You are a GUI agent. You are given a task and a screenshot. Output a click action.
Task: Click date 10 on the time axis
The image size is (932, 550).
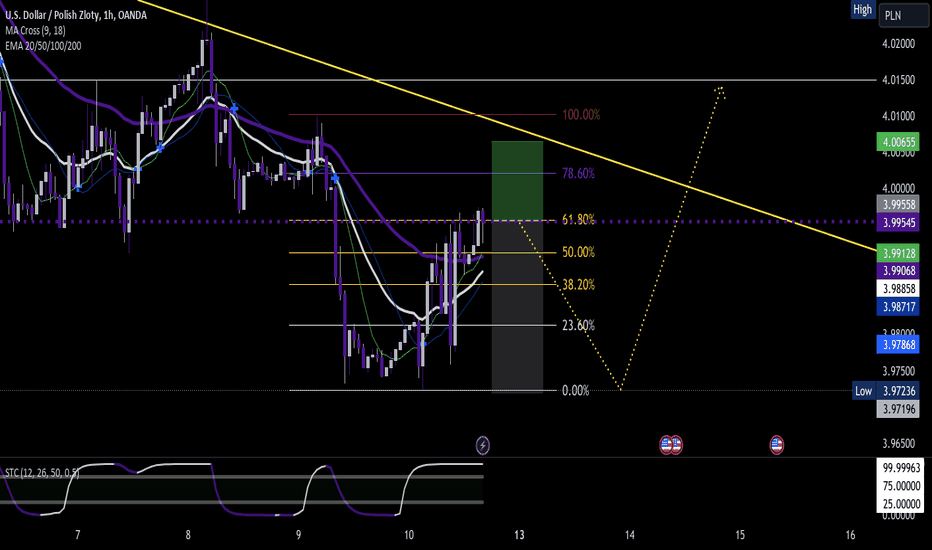[x=409, y=535]
